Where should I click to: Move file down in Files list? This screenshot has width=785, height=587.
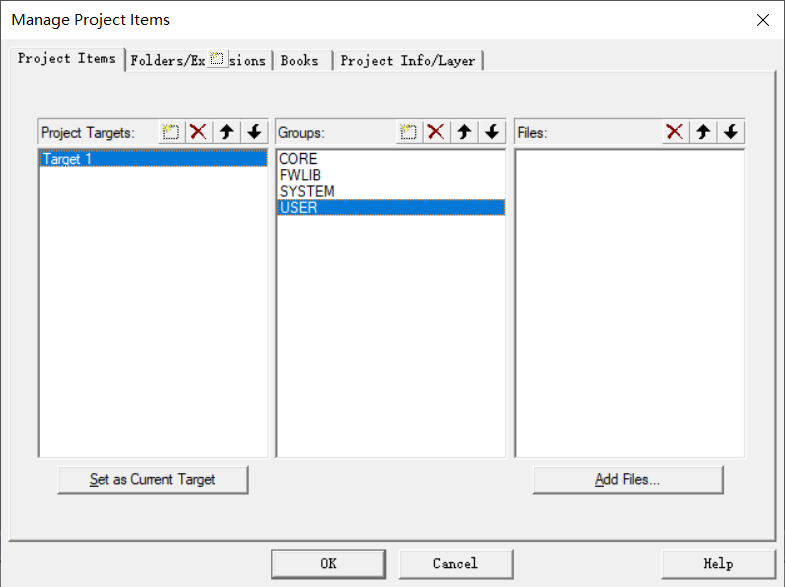point(731,132)
